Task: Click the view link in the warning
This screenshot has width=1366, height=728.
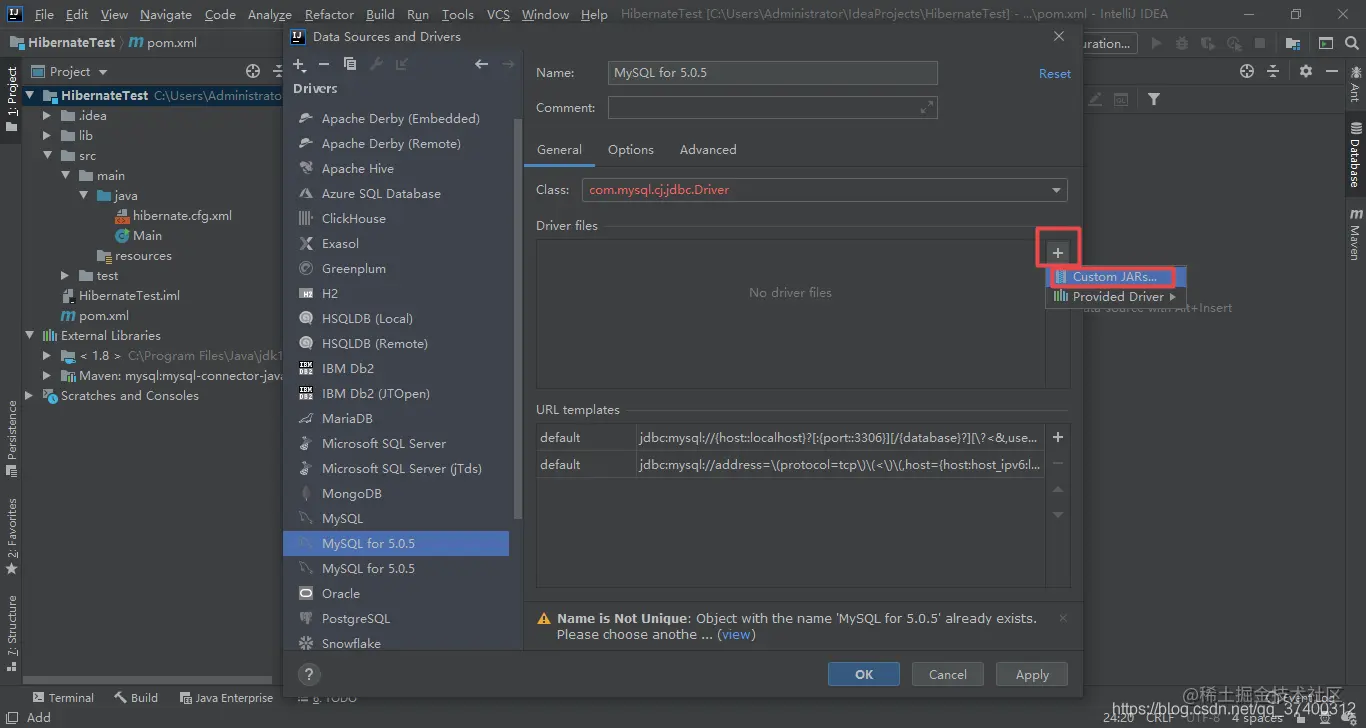Action: (x=737, y=634)
